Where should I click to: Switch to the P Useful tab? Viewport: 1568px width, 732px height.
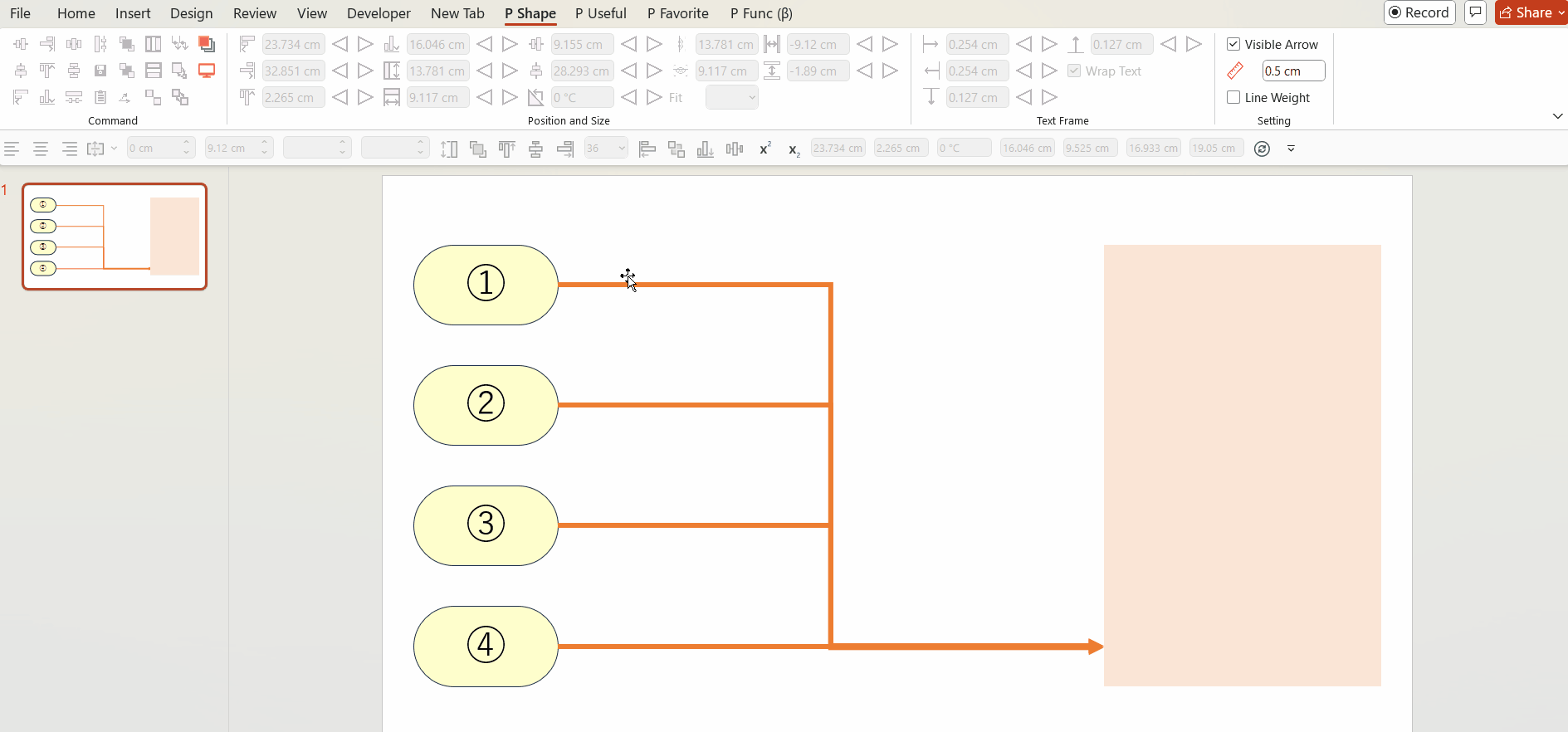pyautogui.click(x=600, y=13)
